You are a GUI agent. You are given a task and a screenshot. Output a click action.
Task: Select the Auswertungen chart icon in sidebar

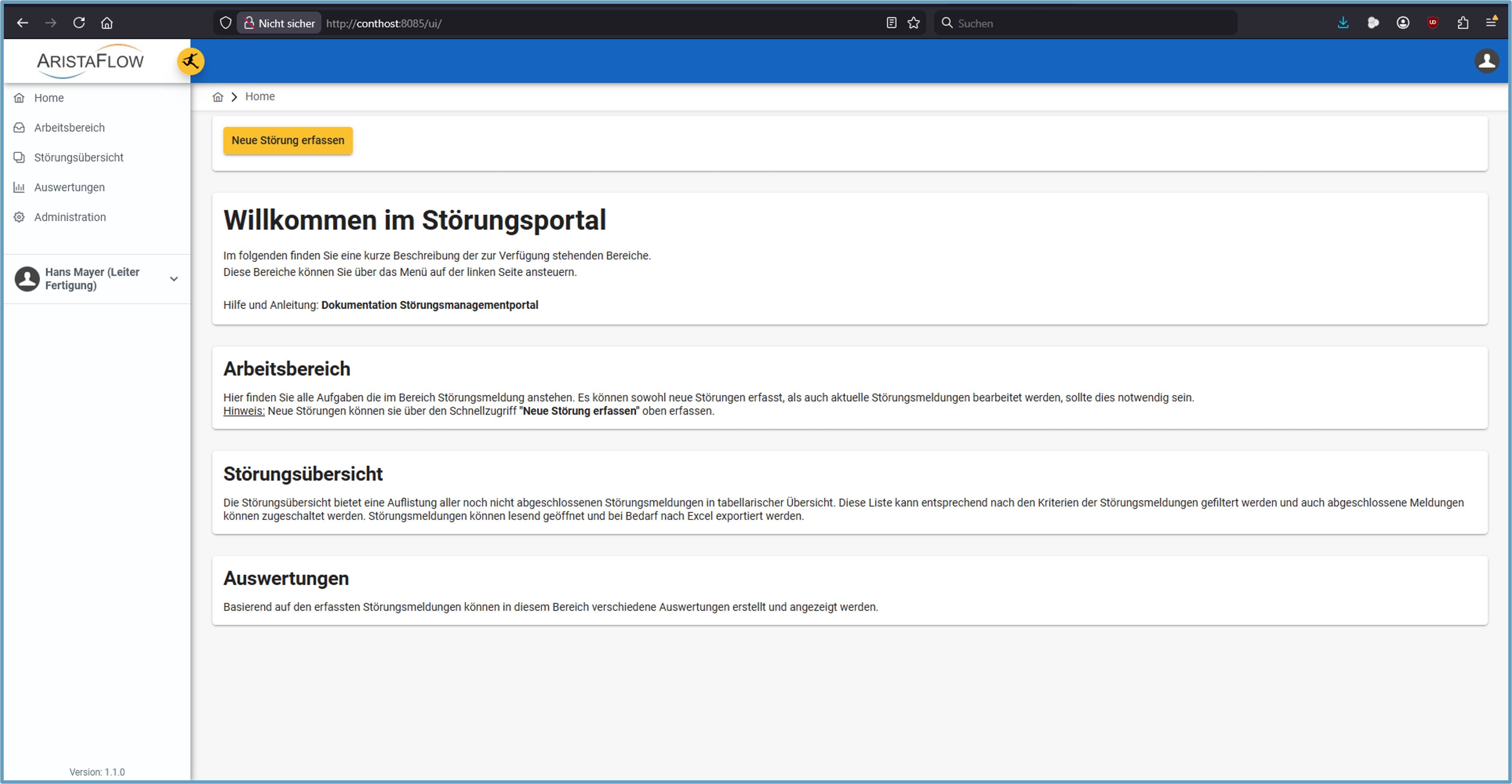tap(19, 187)
